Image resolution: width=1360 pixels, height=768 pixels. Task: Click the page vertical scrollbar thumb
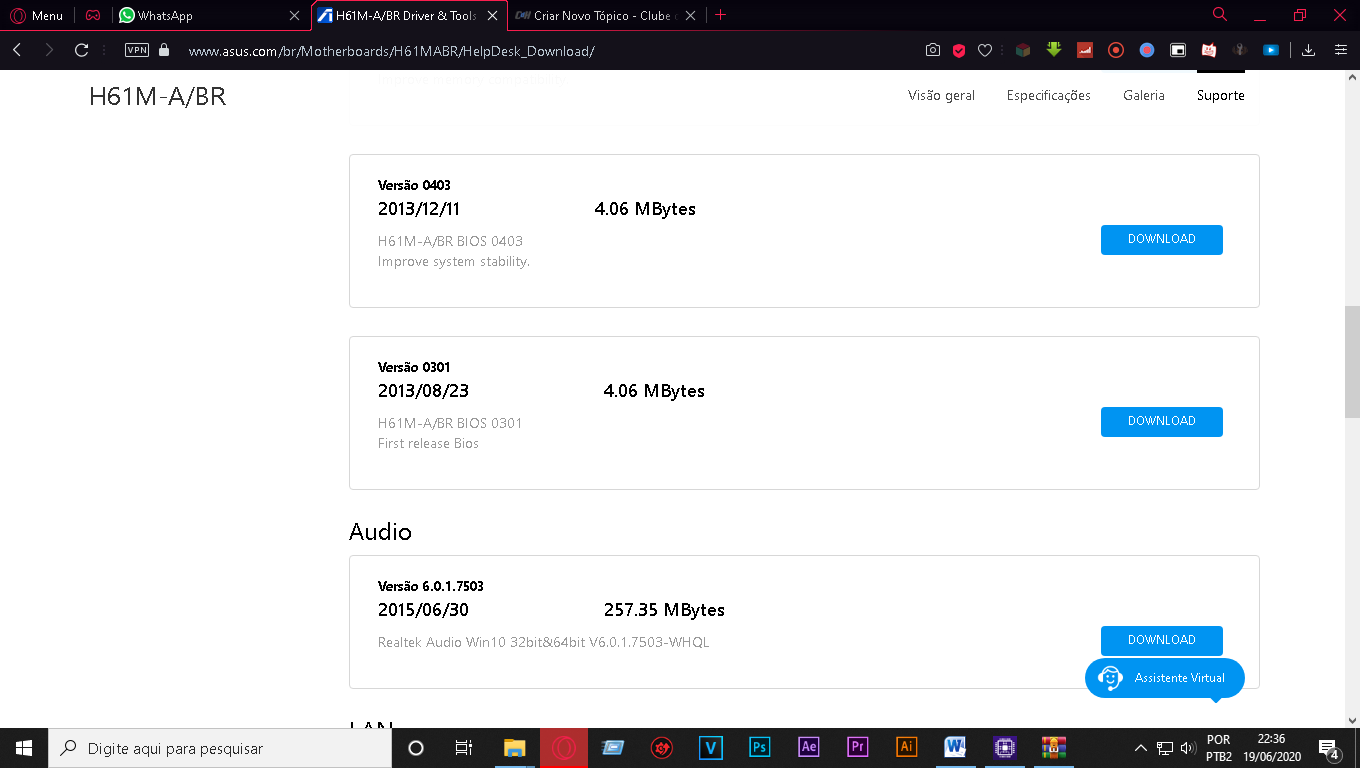1352,362
